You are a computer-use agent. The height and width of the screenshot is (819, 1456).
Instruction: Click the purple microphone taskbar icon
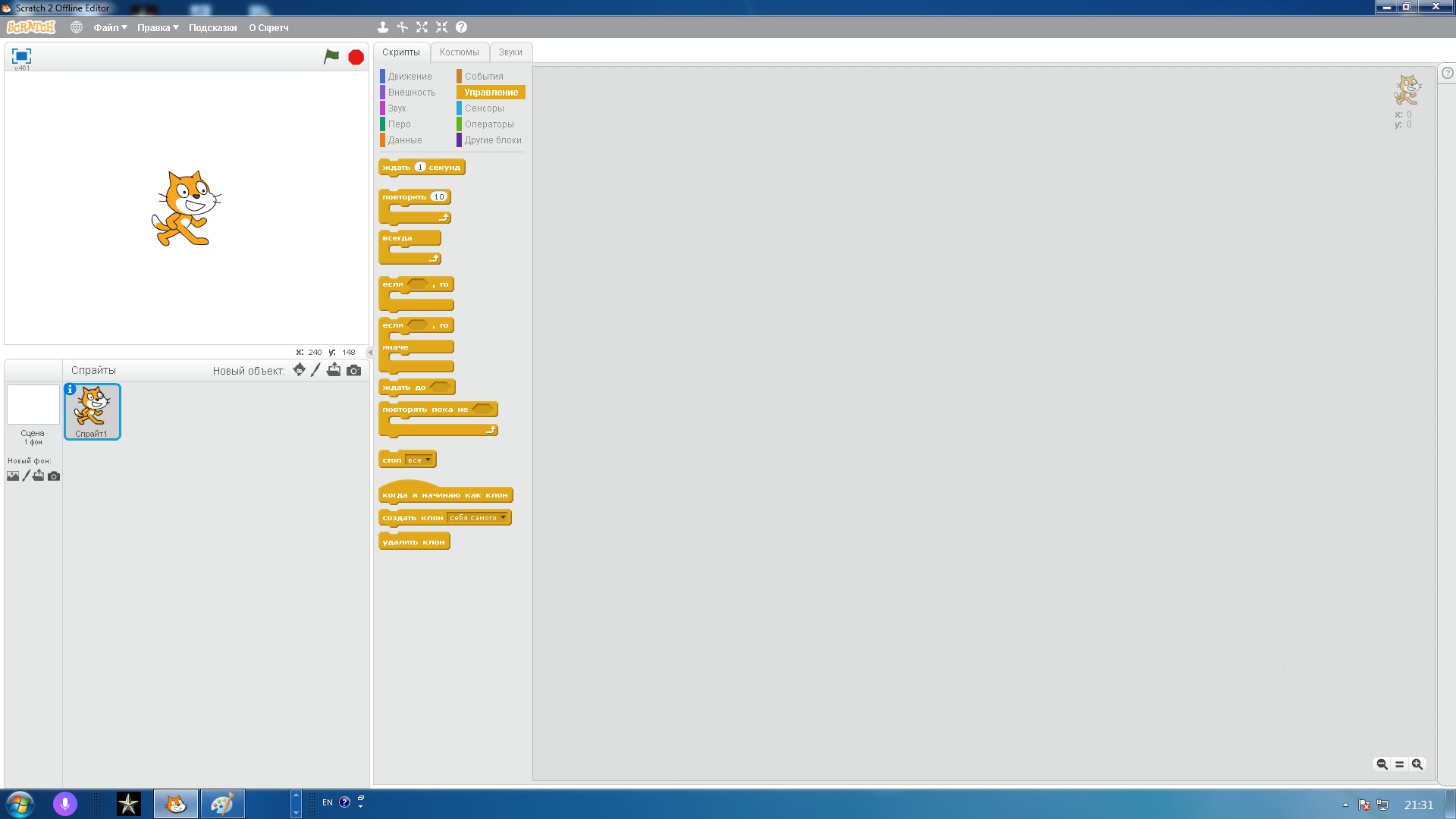click(65, 804)
